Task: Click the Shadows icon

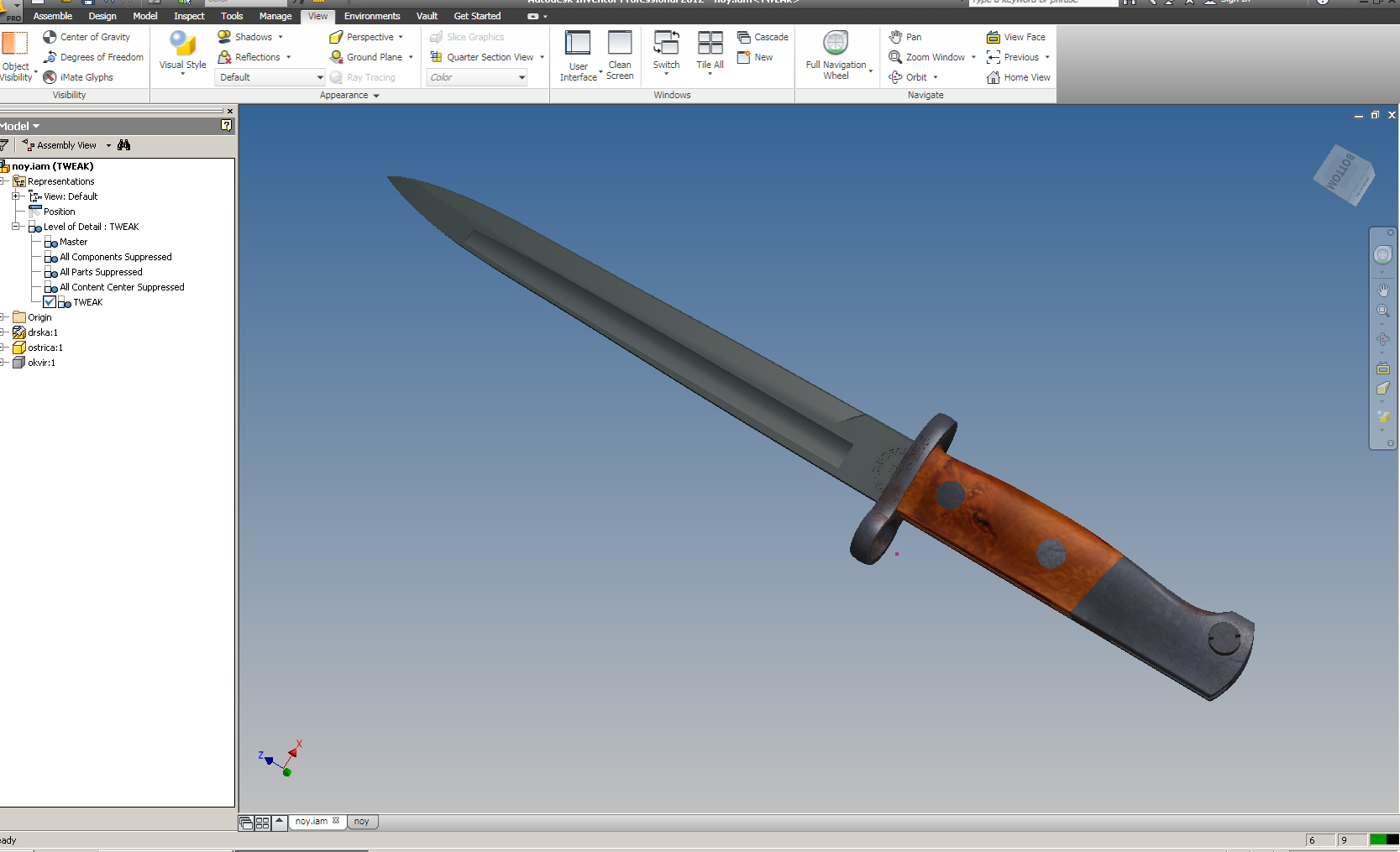Action: [224, 37]
